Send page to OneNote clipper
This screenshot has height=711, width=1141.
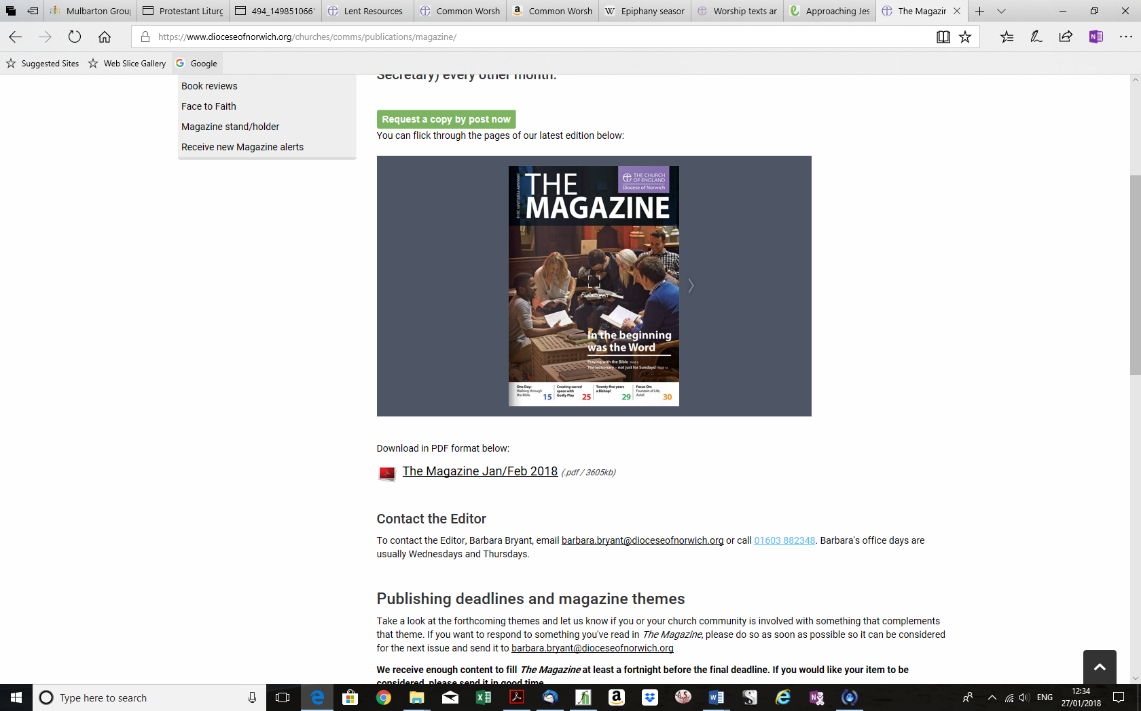pyautogui.click(x=1096, y=37)
